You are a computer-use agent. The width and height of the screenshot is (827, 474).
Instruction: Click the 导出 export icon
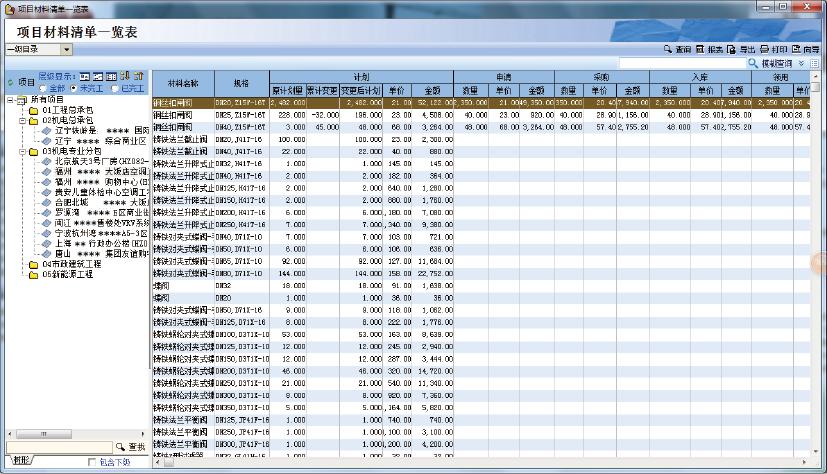[740, 49]
